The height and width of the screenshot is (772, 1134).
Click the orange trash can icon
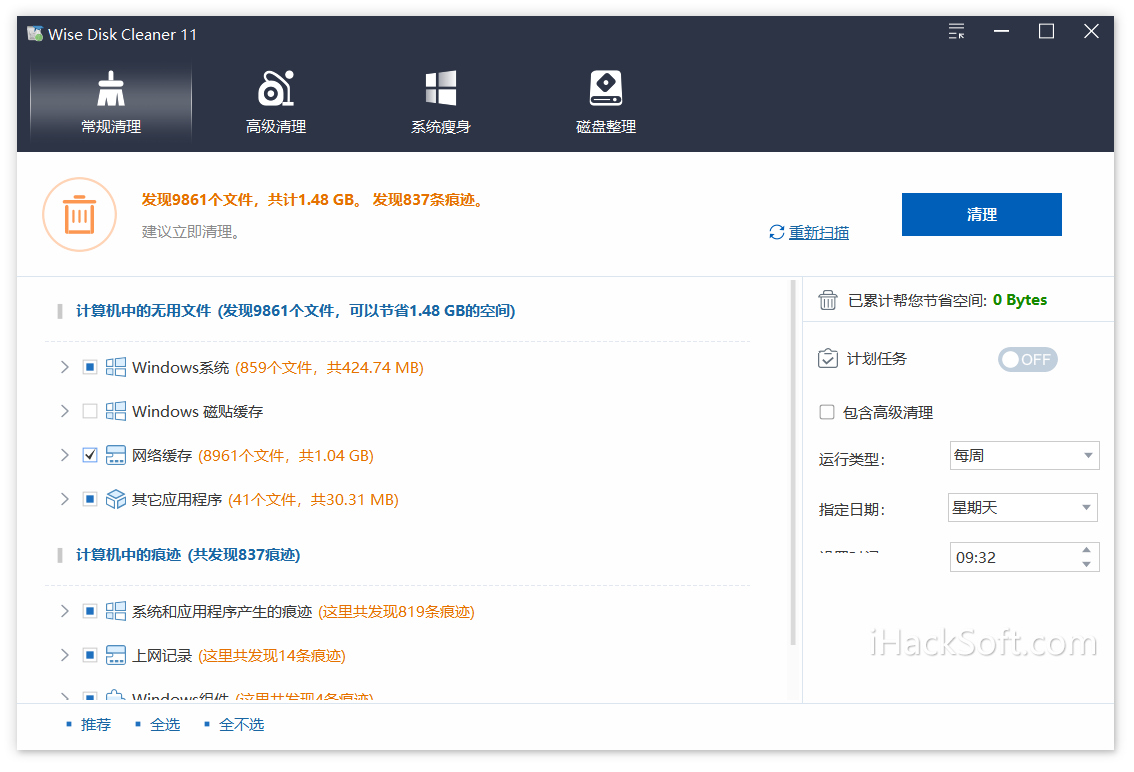(80, 215)
